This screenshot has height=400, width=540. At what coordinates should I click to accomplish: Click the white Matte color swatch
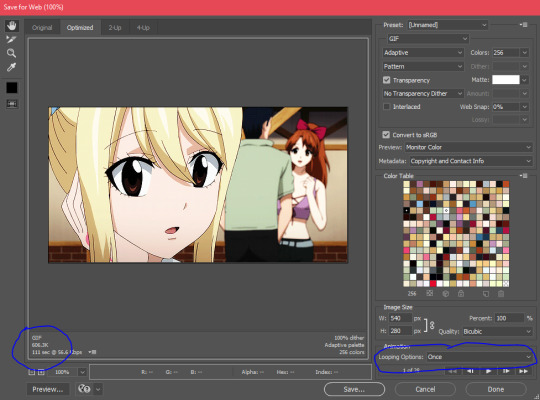pyautogui.click(x=506, y=80)
